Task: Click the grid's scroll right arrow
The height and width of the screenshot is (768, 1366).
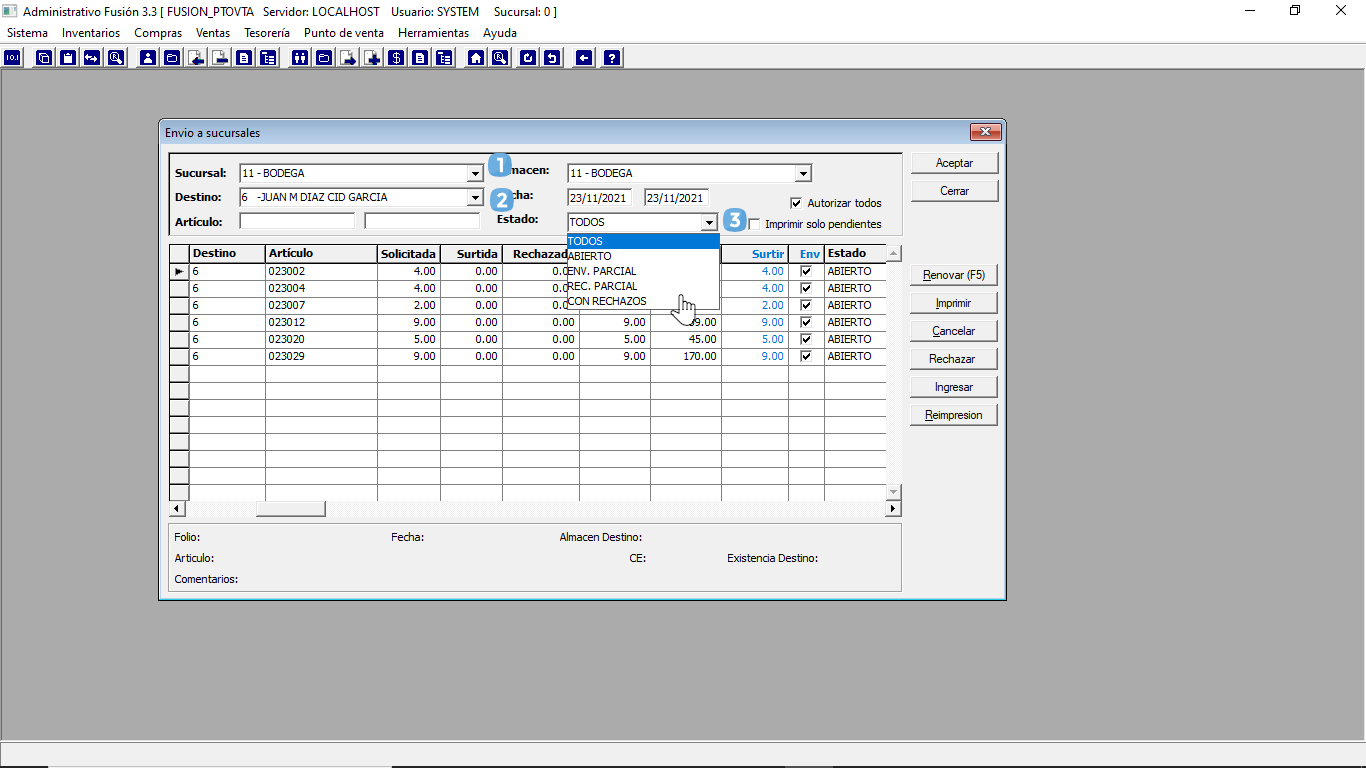Action: click(x=893, y=509)
